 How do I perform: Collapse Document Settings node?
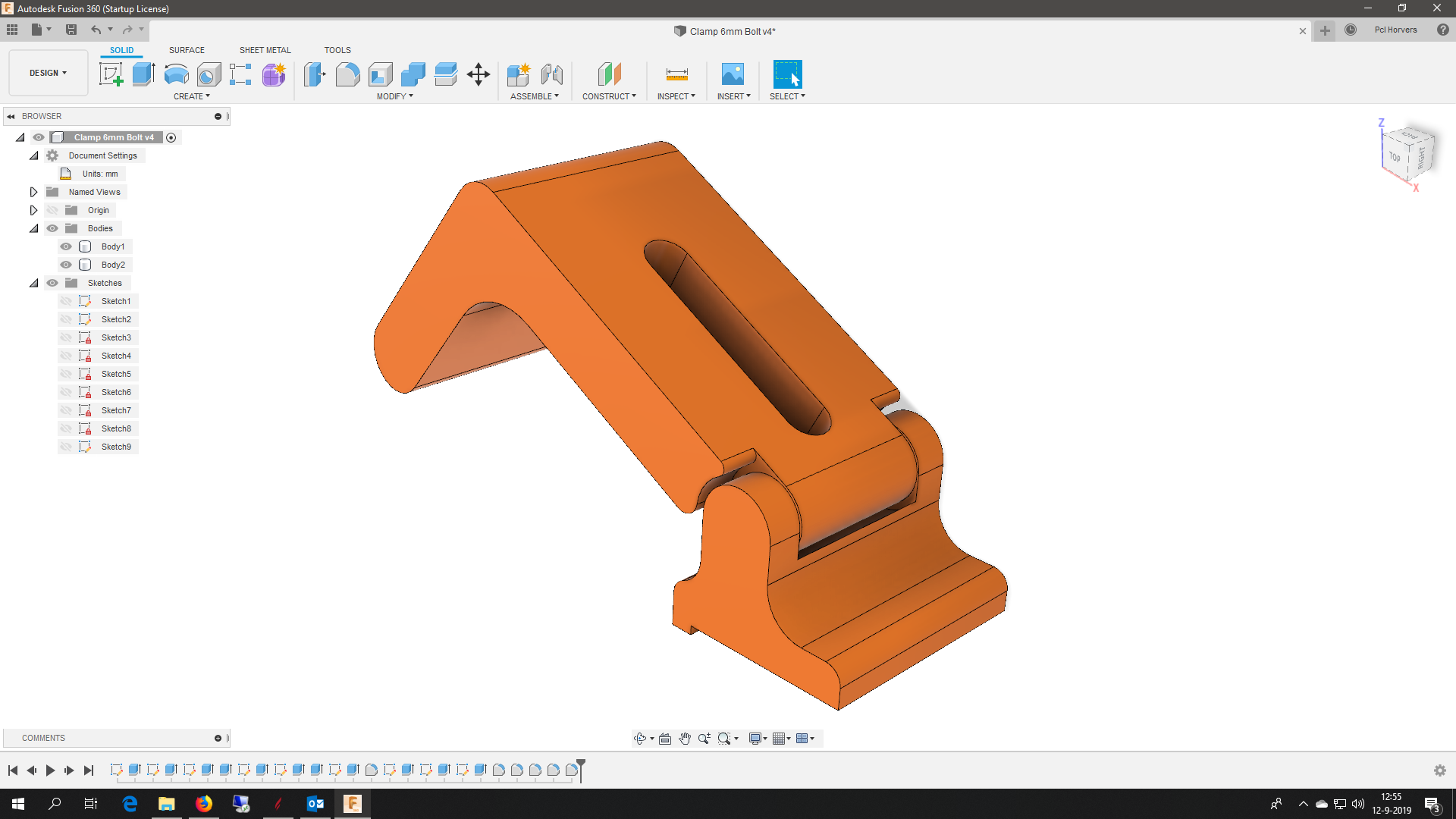pos(33,155)
